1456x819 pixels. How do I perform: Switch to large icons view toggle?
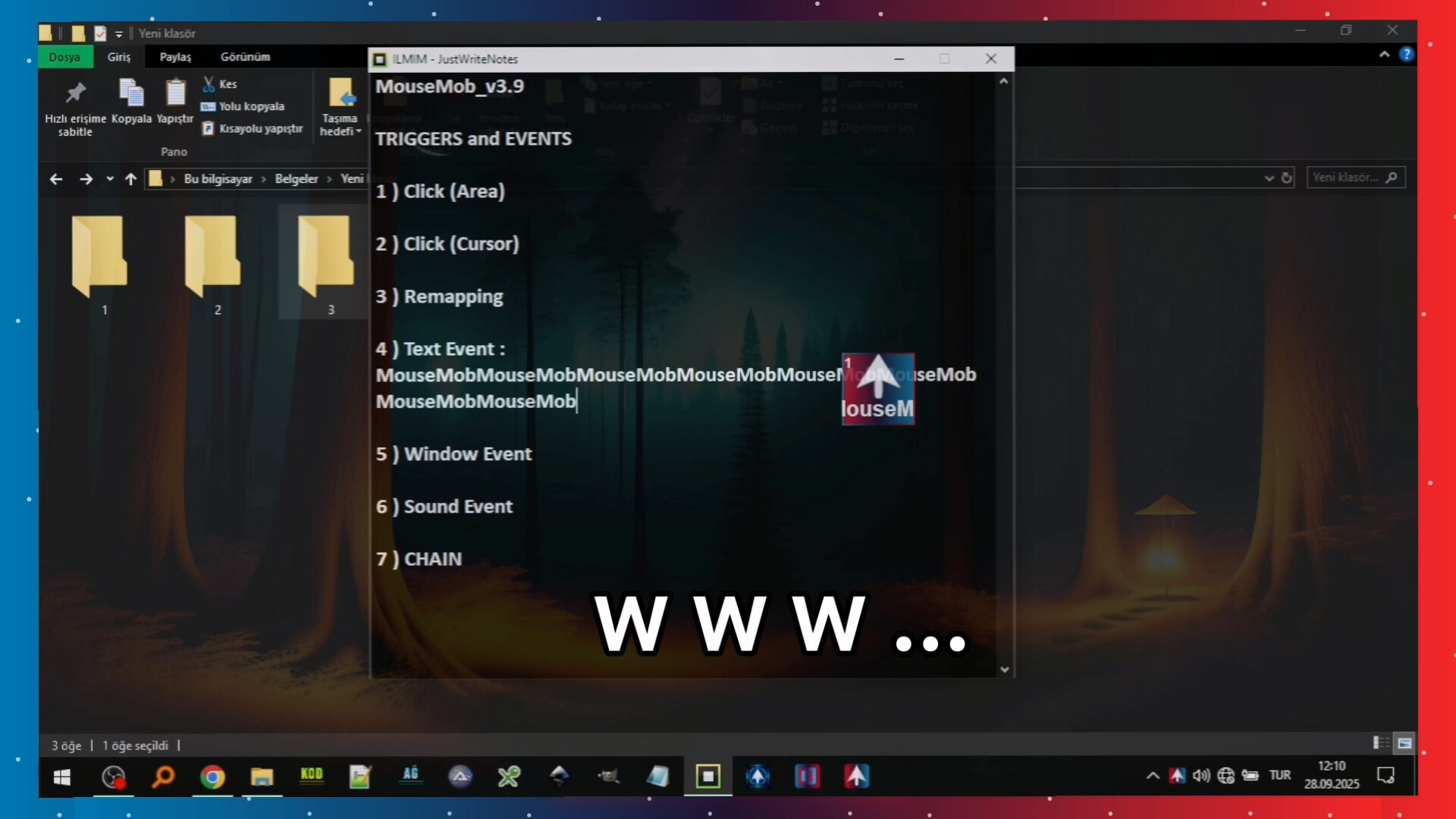tap(1404, 743)
